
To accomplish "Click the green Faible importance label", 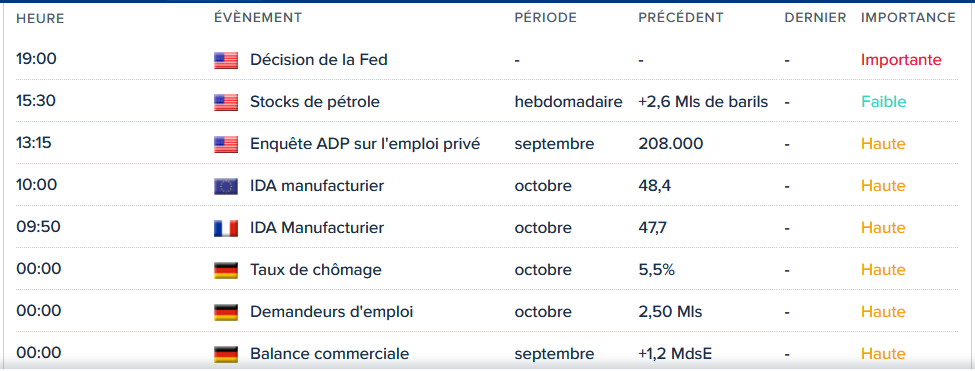I will tap(884, 102).
